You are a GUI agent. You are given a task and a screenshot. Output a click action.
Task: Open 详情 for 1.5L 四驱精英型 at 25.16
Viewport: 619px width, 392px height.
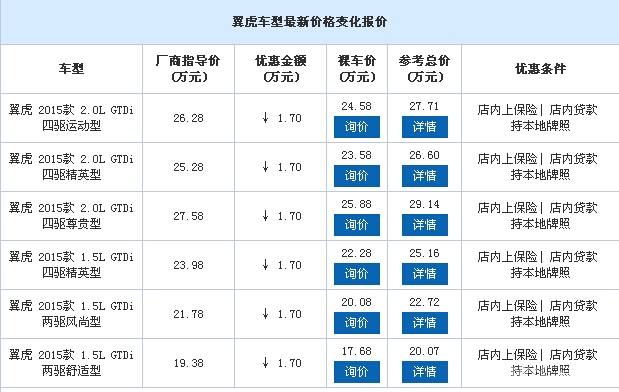coord(425,274)
